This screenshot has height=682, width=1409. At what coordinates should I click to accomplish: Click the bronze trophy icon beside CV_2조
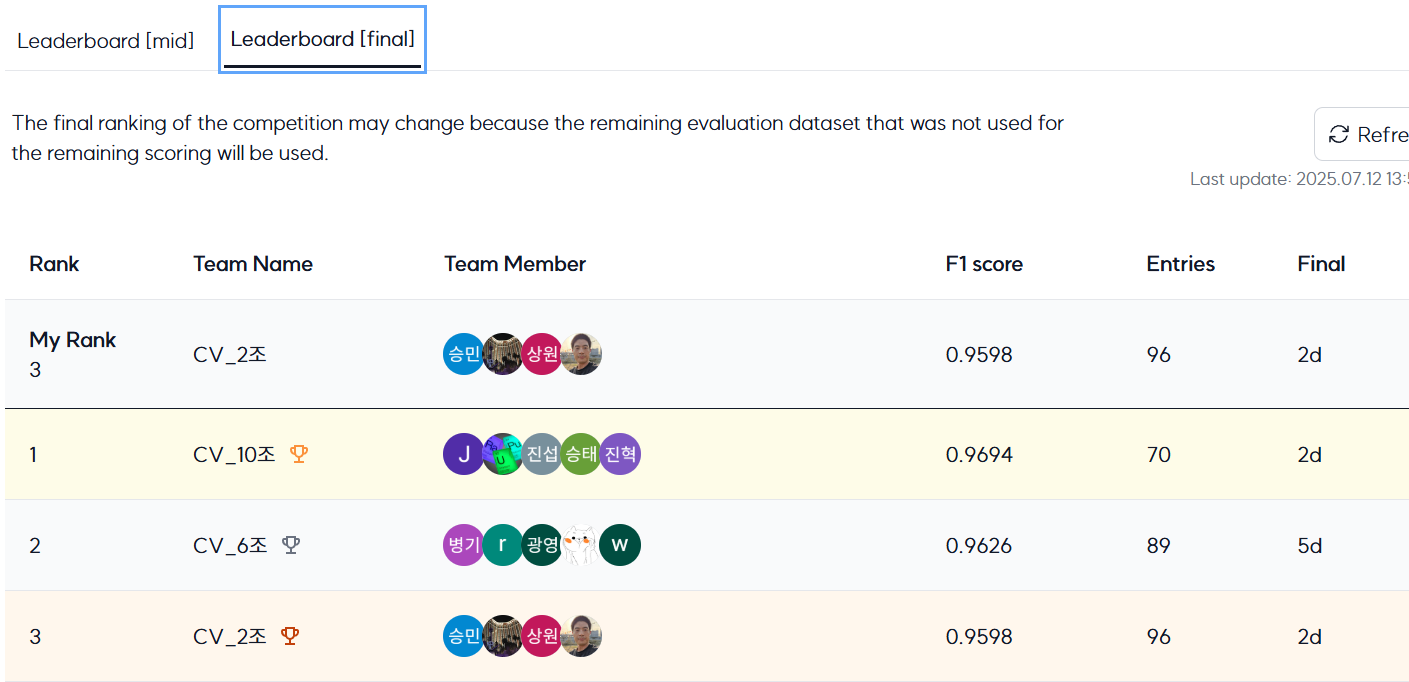pos(290,636)
